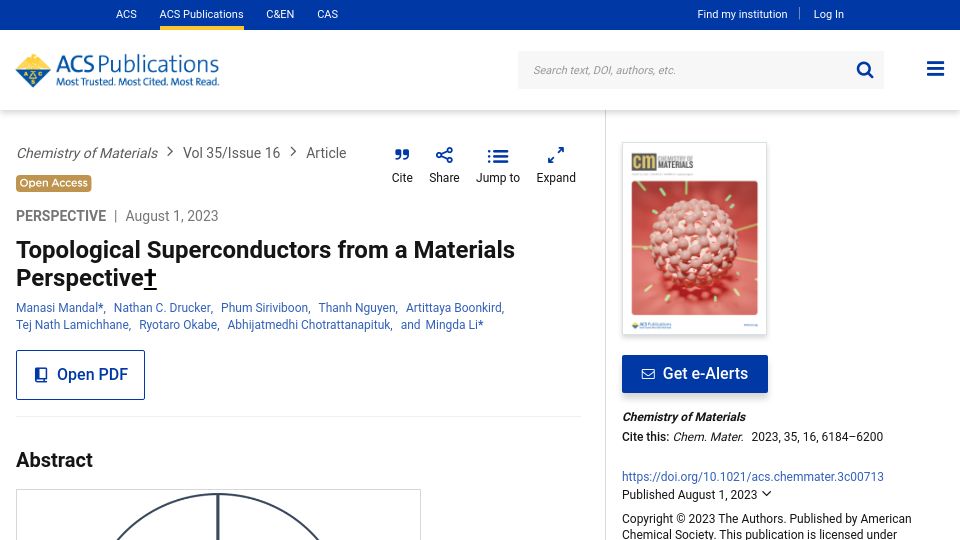
Task: Click the Expand arrows icon
Action: pyautogui.click(x=556, y=155)
